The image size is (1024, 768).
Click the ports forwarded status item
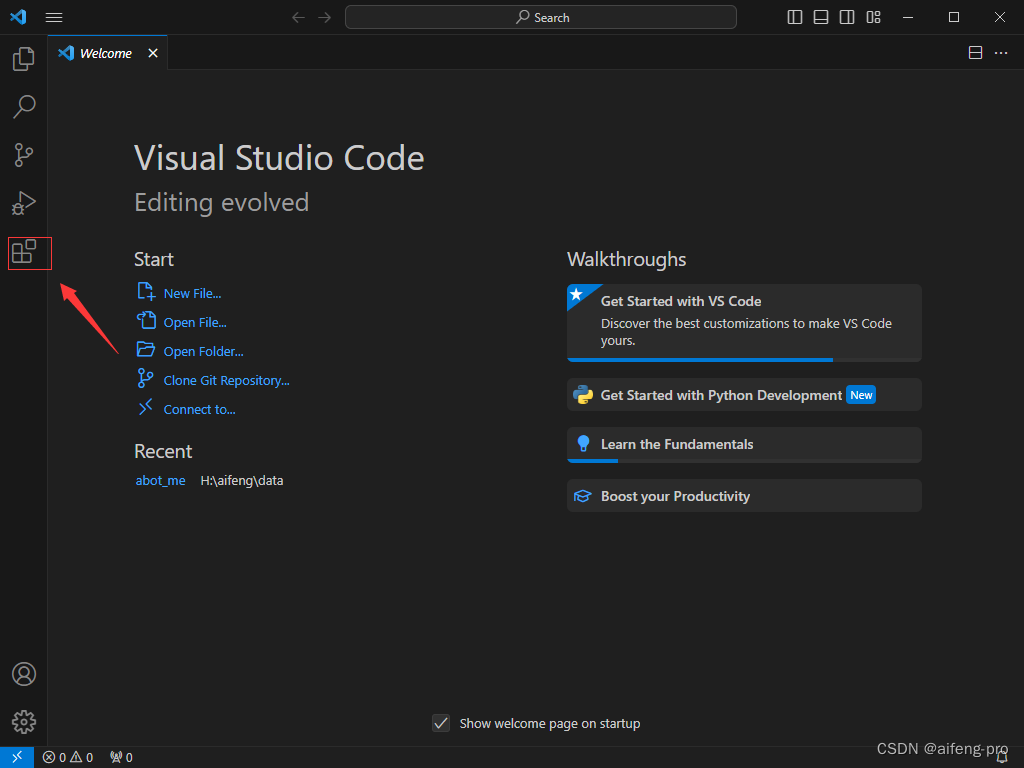click(121, 758)
